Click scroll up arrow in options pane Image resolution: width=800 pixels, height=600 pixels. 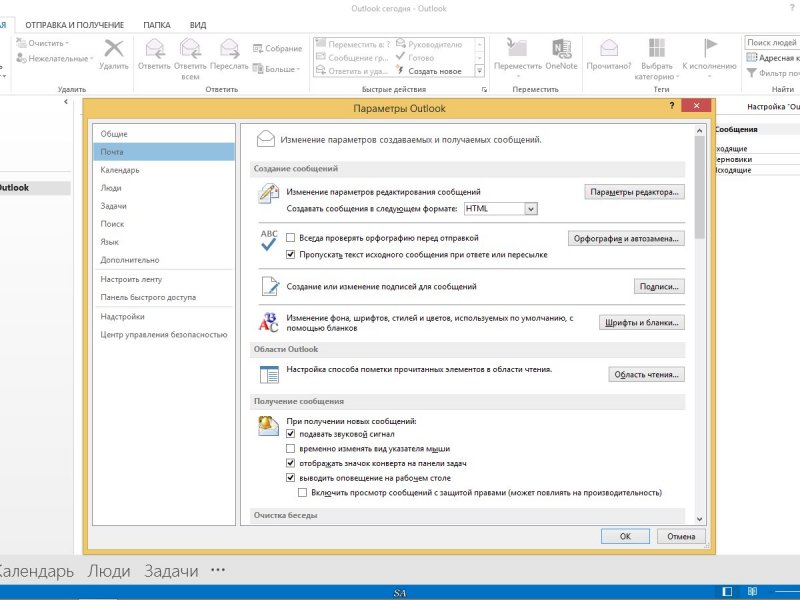point(699,131)
